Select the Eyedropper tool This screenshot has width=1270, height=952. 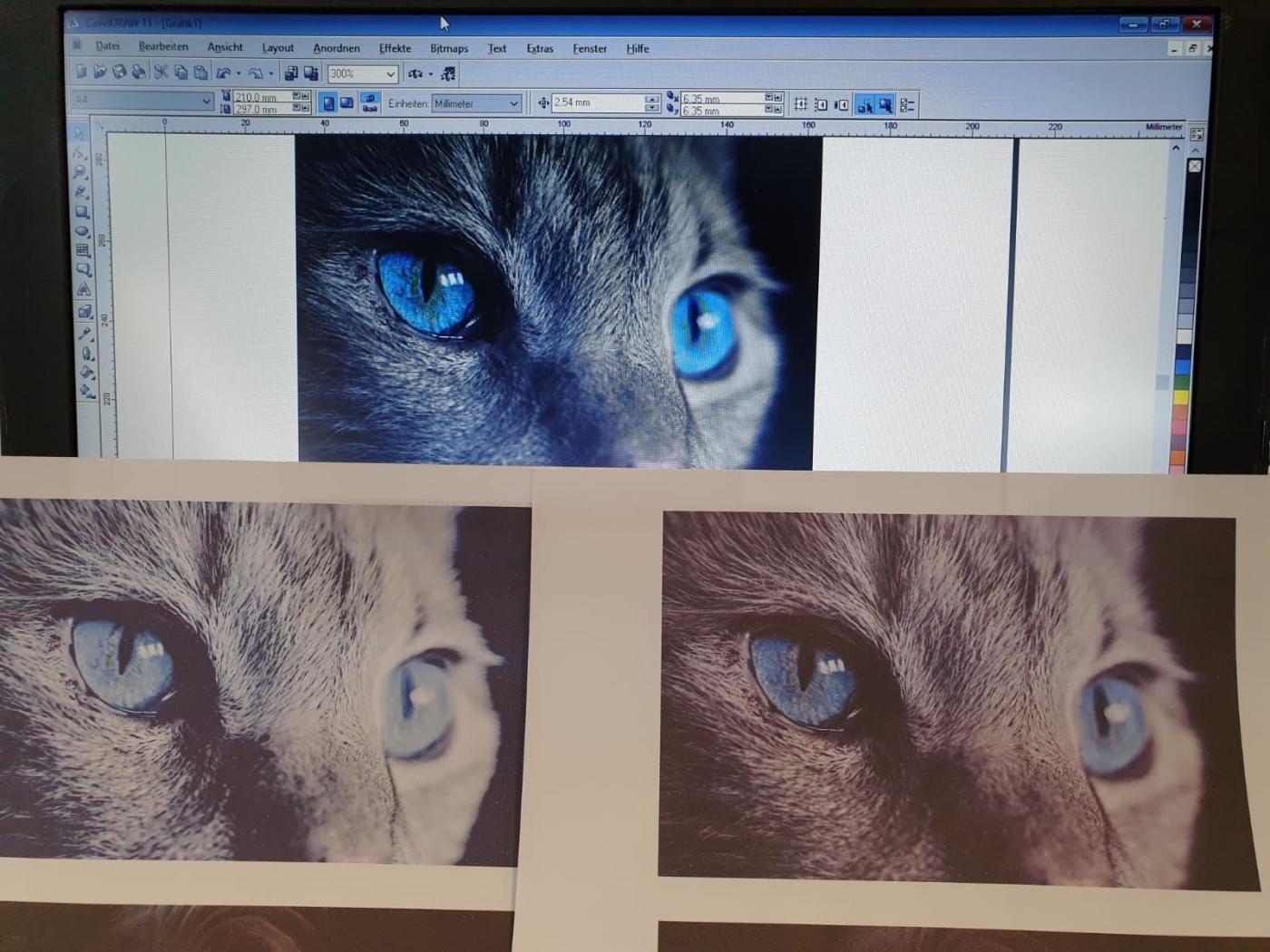coord(85,334)
